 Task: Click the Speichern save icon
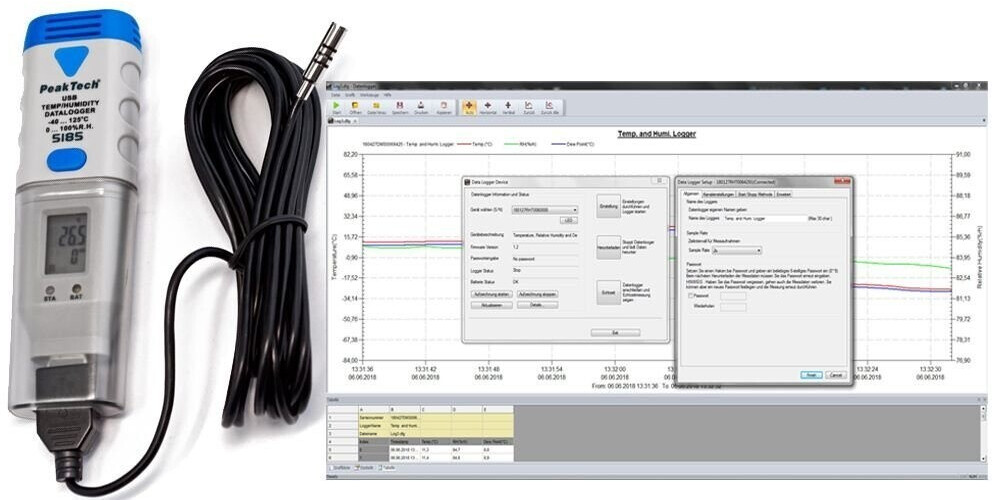pos(399,106)
